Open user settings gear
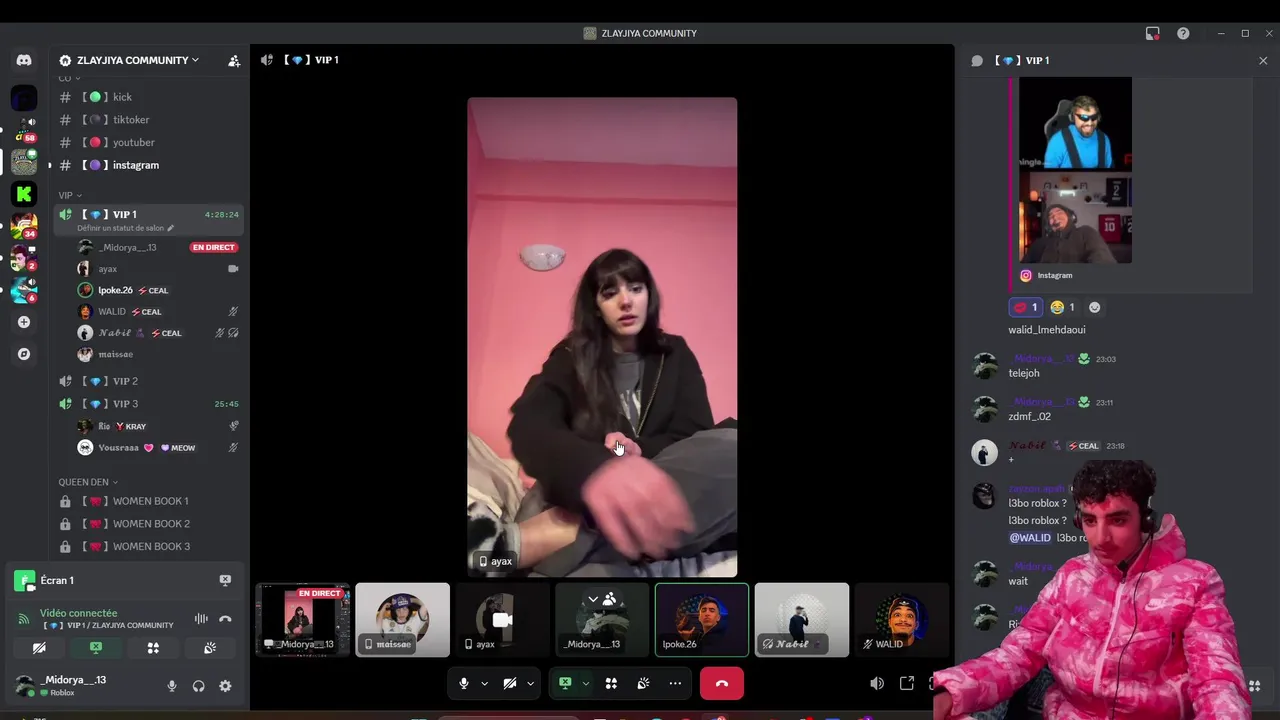Viewport: 1280px width, 720px height. [225, 686]
